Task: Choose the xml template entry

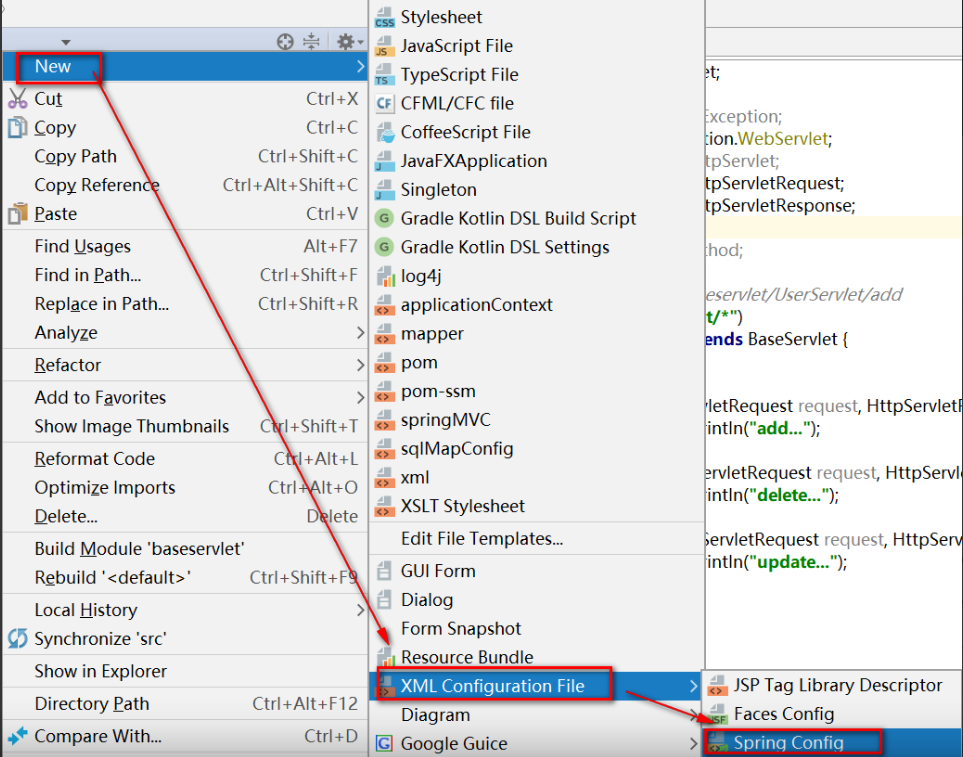Action: point(536,478)
